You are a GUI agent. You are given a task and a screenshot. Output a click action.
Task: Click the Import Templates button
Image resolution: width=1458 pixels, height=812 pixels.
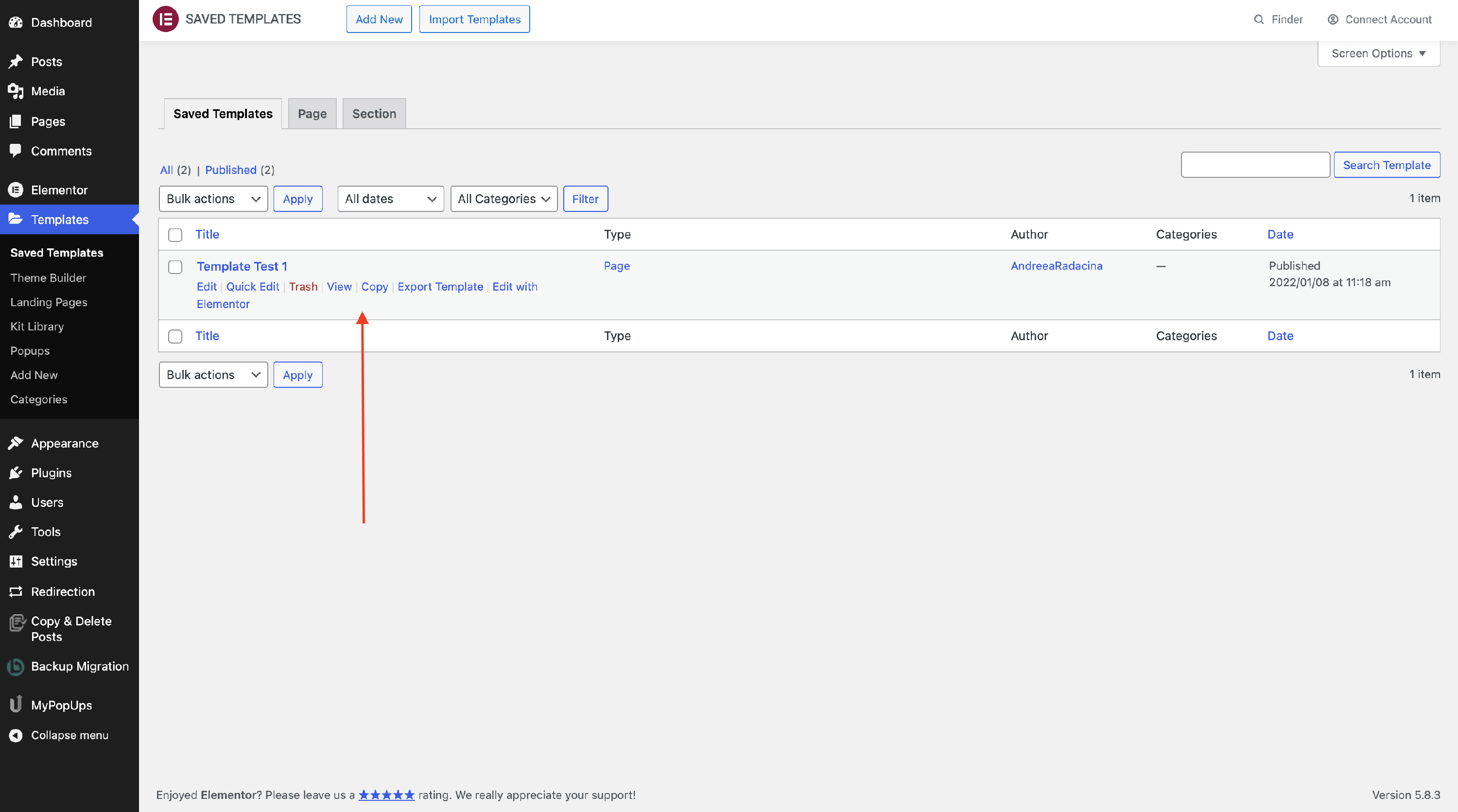[474, 19]
